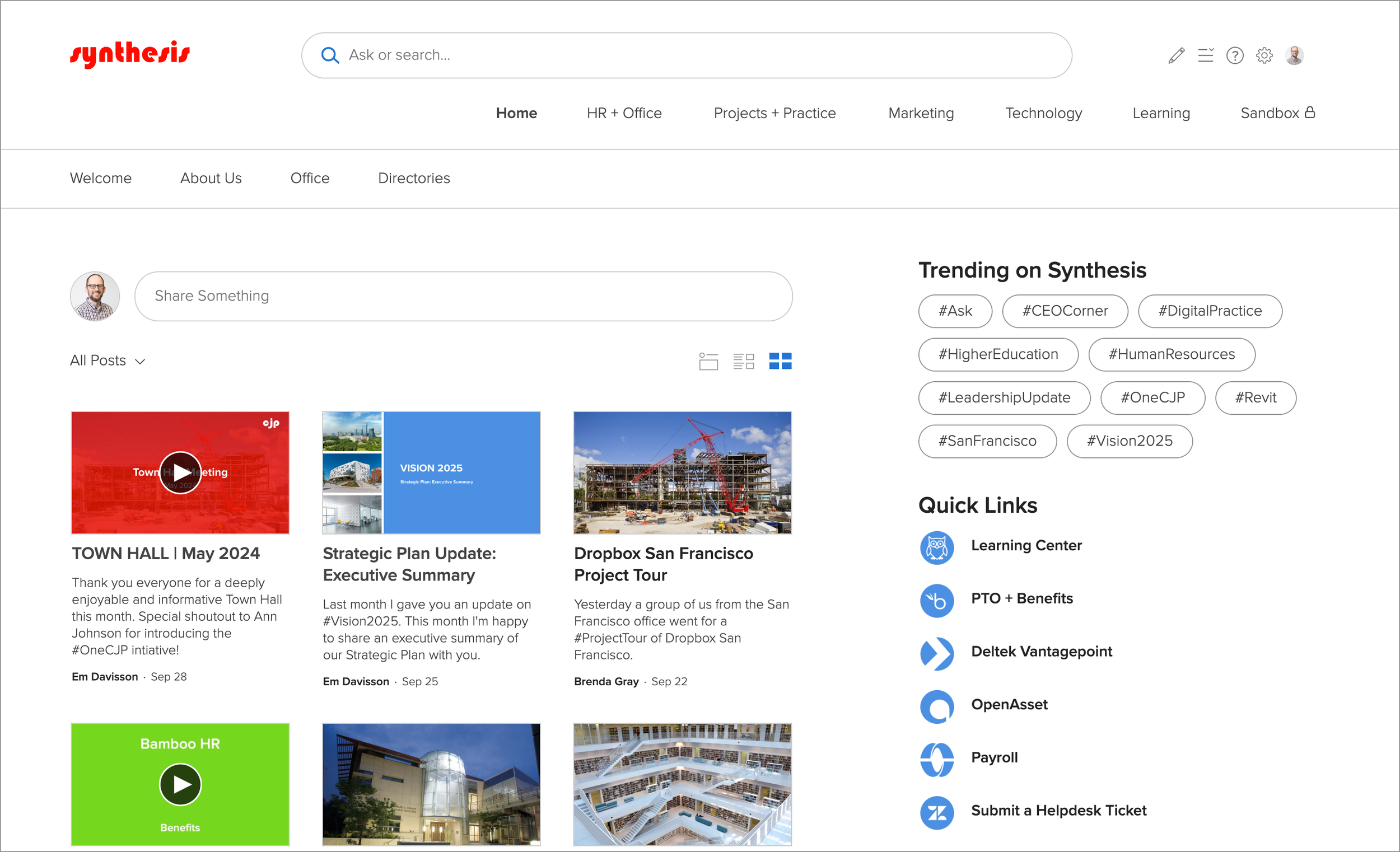
Task: Click the Deltek Vantagepoint icon
Action: click(x=937, y=654)
